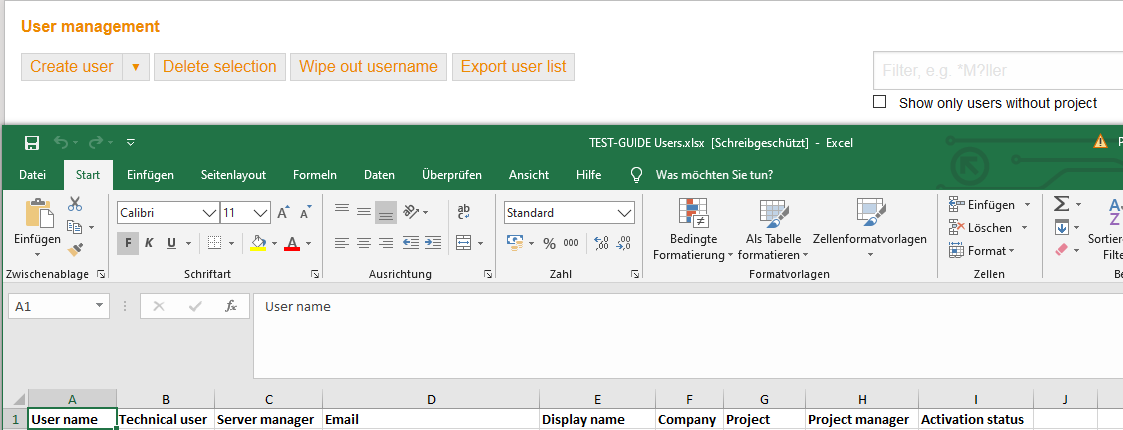Enable wrap text (abc icon)

click(463, 211)
